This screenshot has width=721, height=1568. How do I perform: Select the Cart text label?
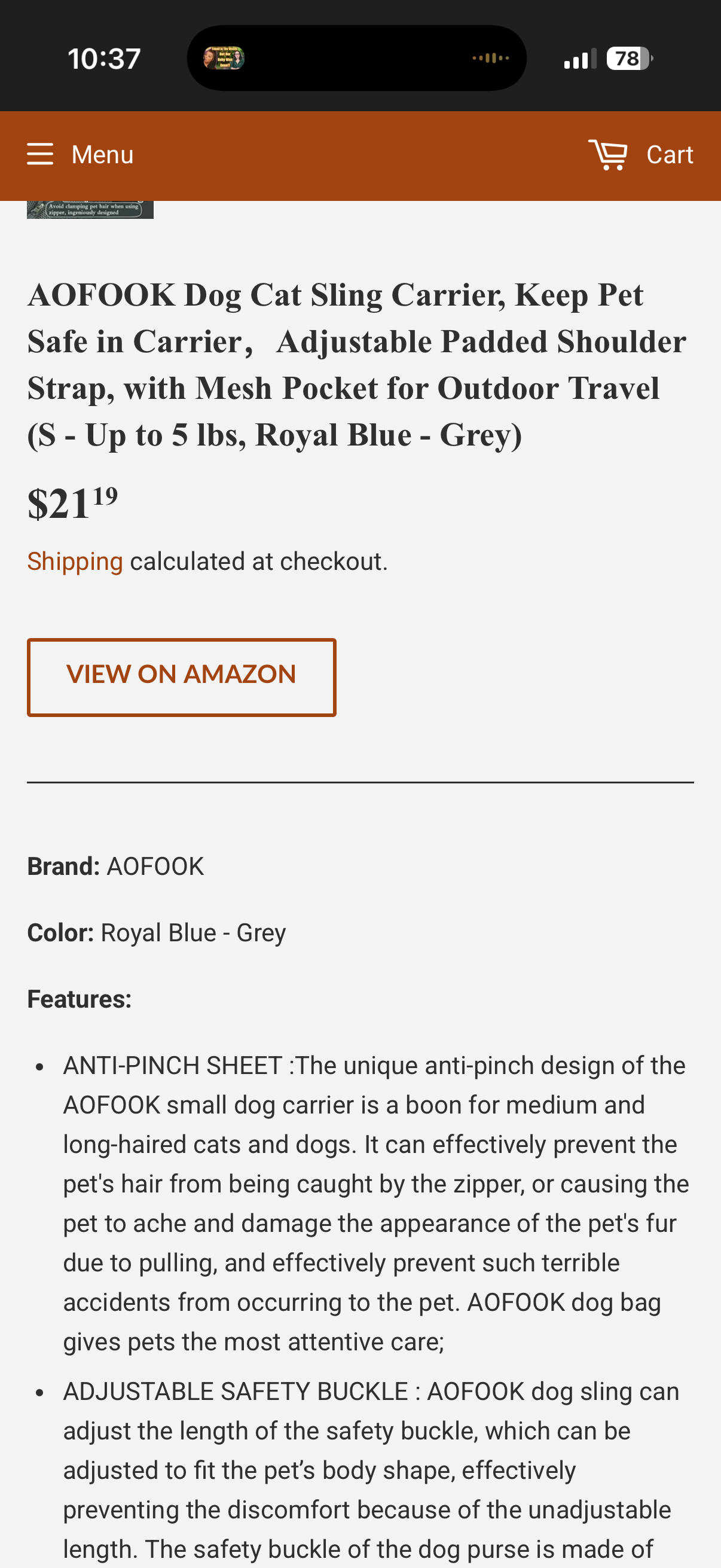670,154
